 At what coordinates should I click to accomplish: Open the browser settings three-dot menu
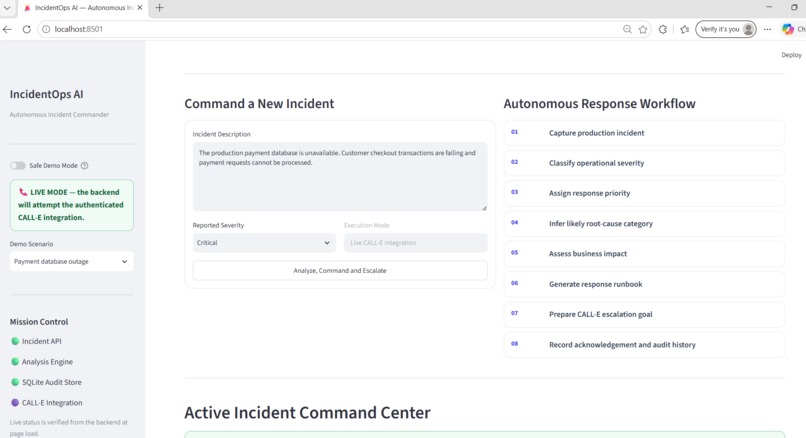pos(767,29)
